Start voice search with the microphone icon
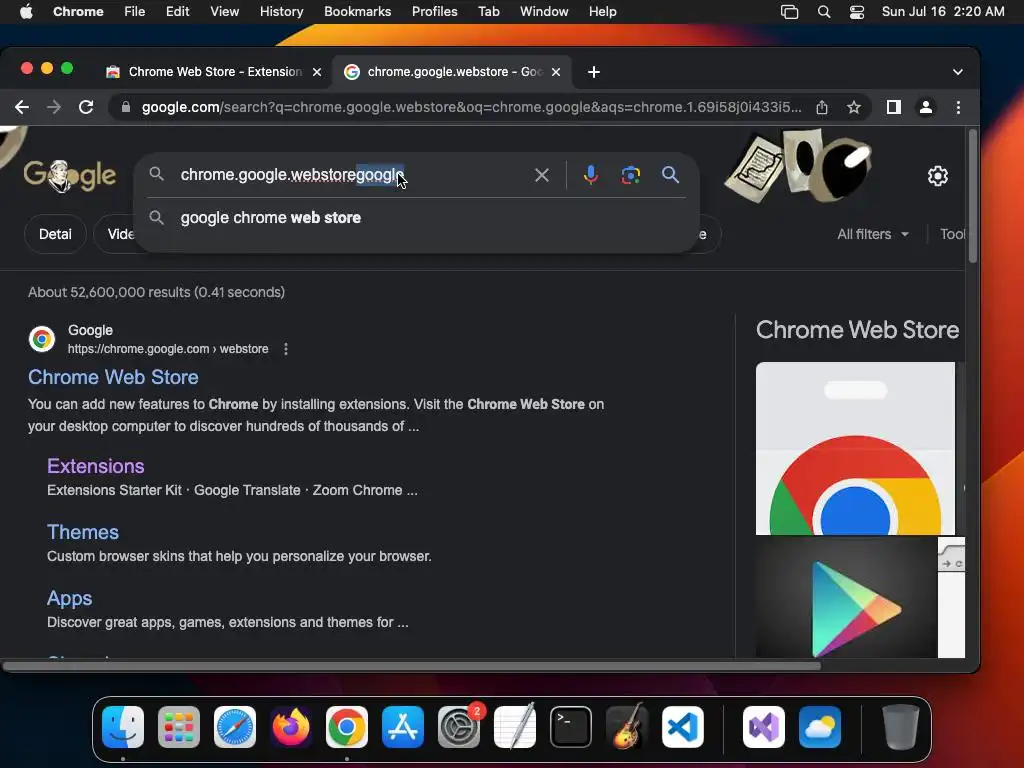This screenshot has width=1024, height=768. point(590,175)
